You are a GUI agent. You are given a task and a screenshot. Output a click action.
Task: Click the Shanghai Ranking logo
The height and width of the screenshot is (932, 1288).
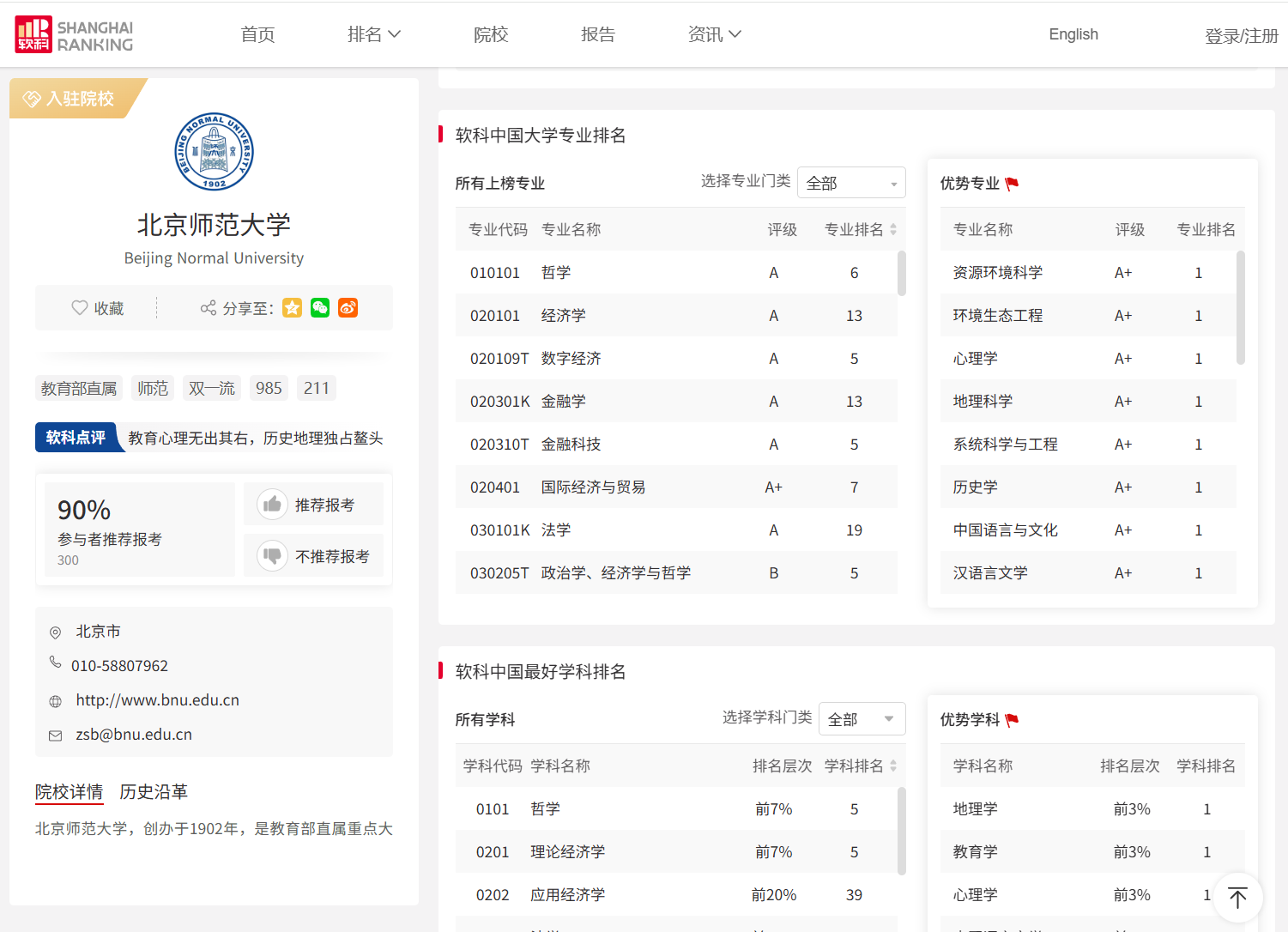[x=75, y=35]
